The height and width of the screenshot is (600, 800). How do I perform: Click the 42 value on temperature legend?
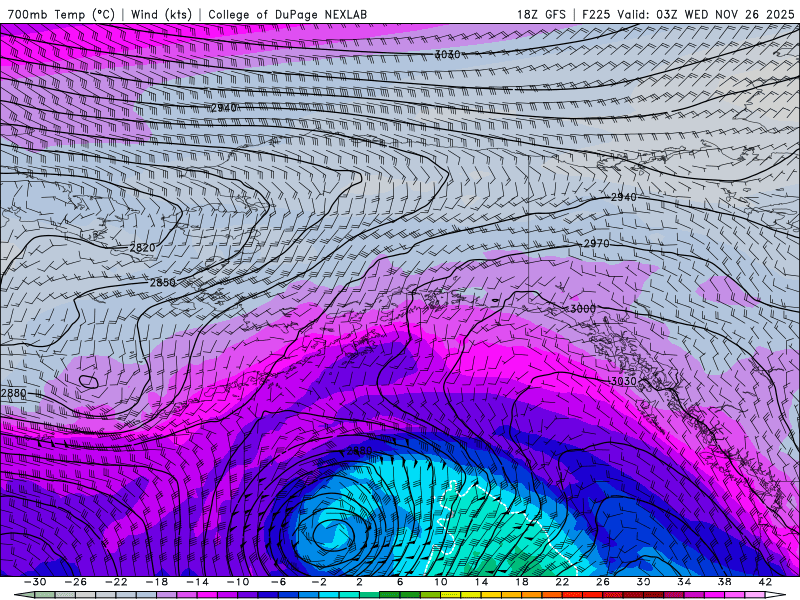point(765,582)
